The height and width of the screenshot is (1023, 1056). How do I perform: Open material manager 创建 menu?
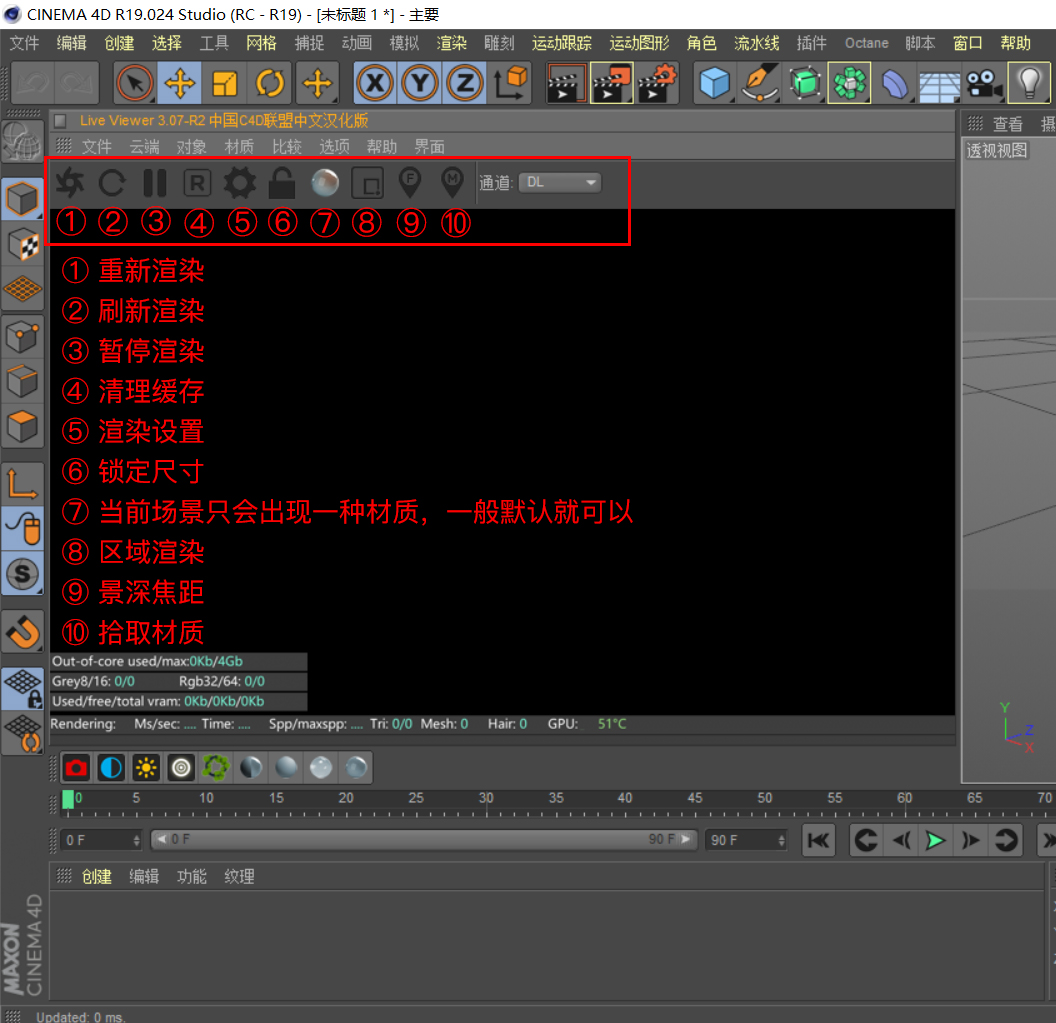pyautogui.click(x=96, y=877)
